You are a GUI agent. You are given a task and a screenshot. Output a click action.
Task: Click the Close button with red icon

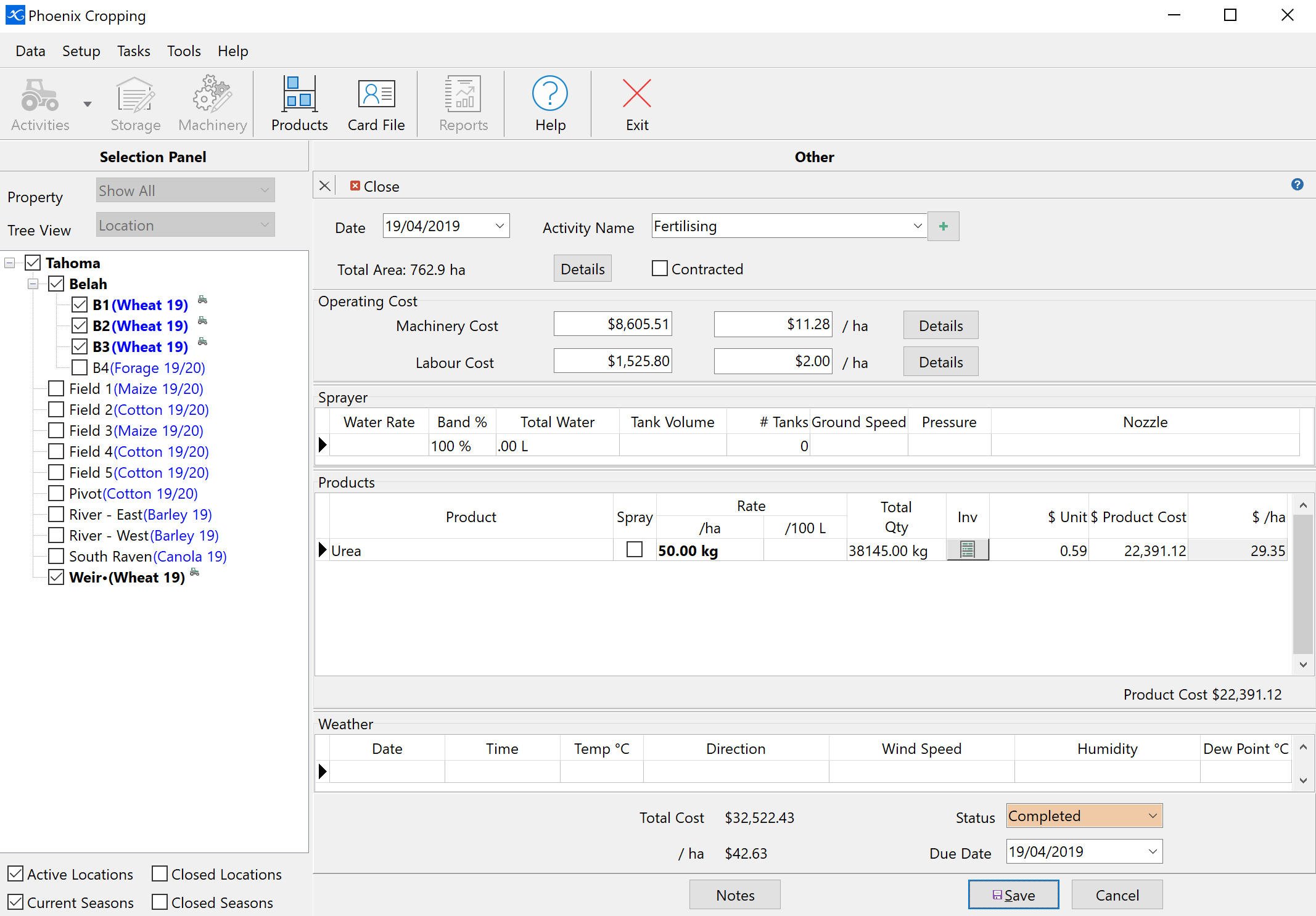[x=374, y=186]
